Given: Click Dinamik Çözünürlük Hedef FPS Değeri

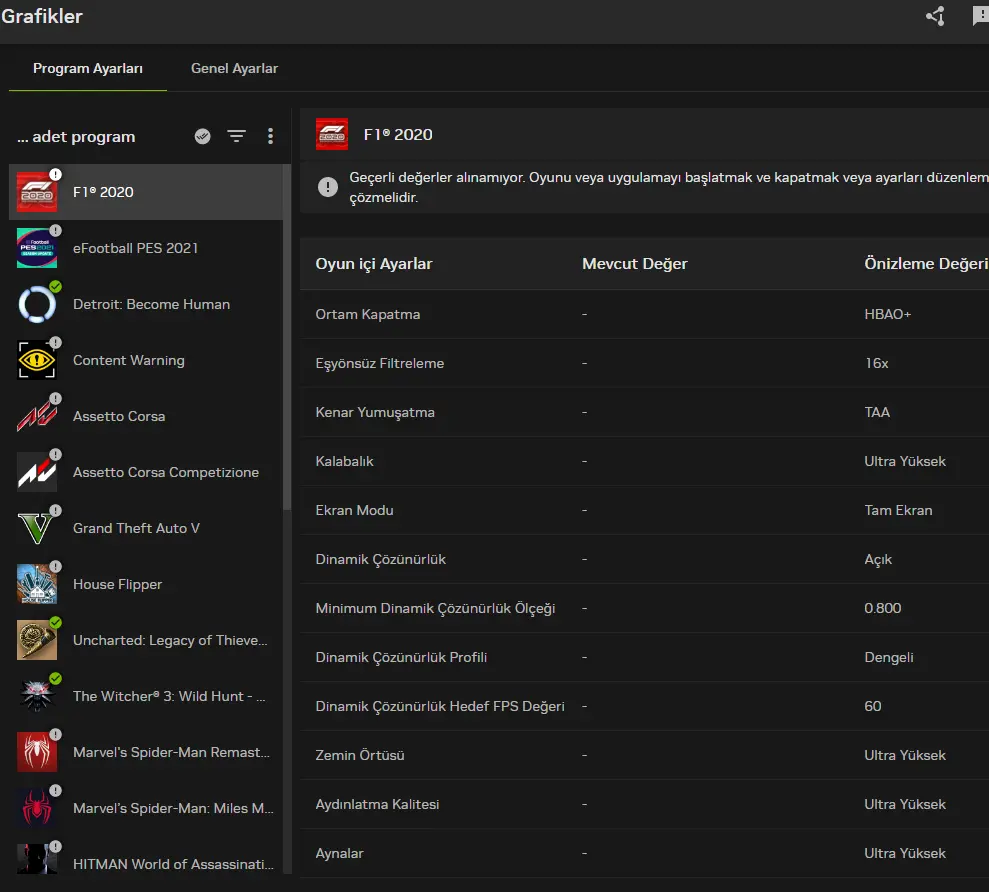Looking at the screenshot, I should pyautogui.click(x=440, y=707).
